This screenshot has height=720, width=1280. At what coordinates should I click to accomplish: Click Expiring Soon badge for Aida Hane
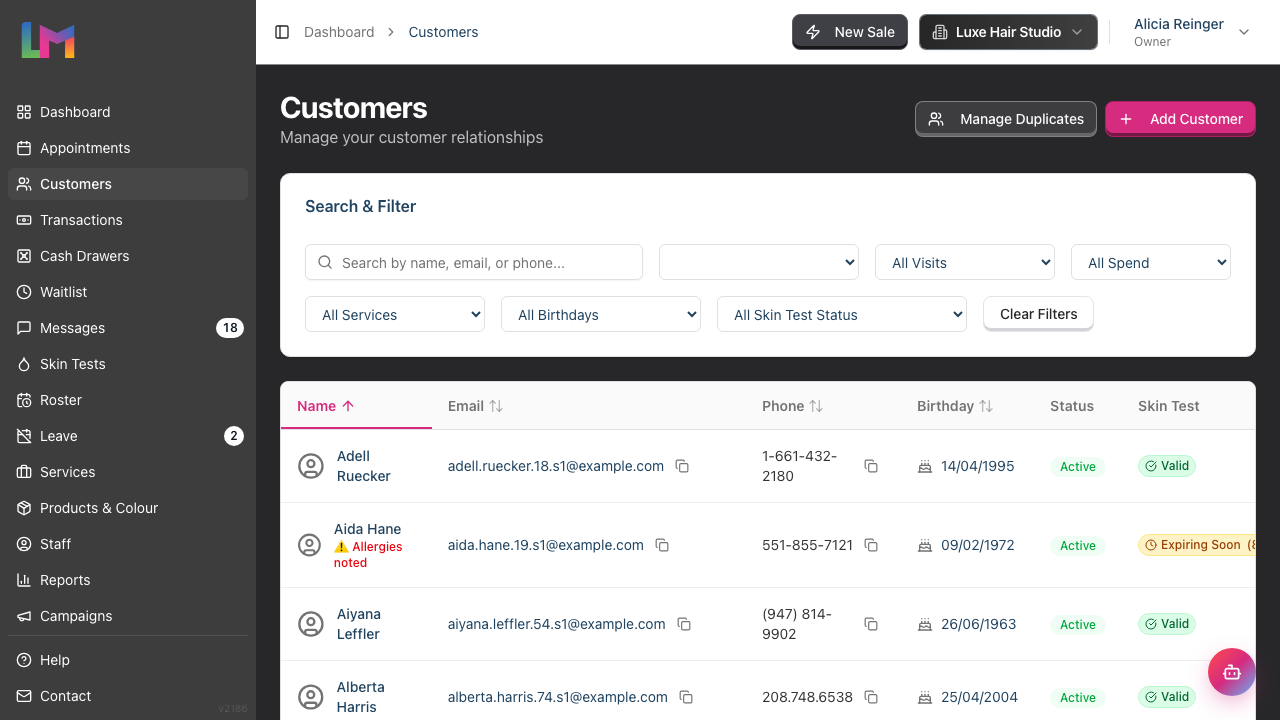pos(1197,545)
